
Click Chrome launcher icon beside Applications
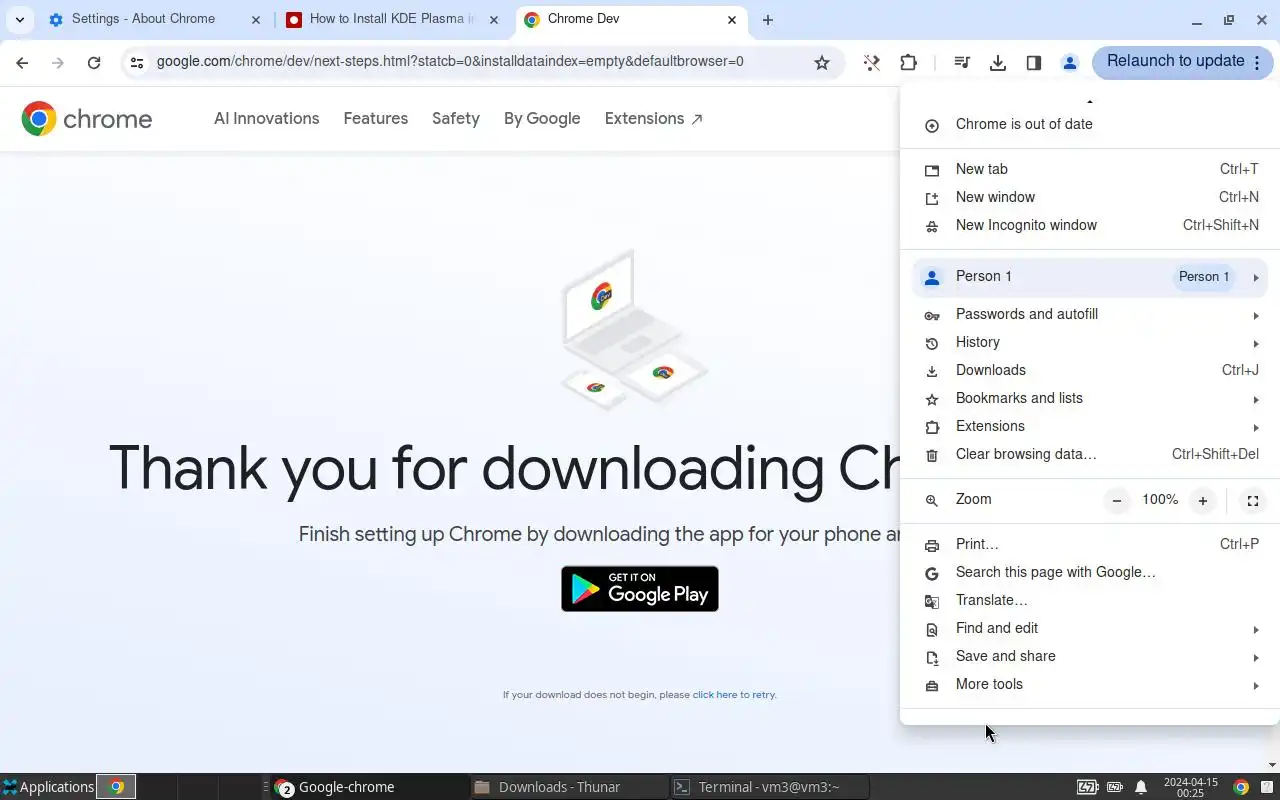pyautogui.click(x=116, y=787)
